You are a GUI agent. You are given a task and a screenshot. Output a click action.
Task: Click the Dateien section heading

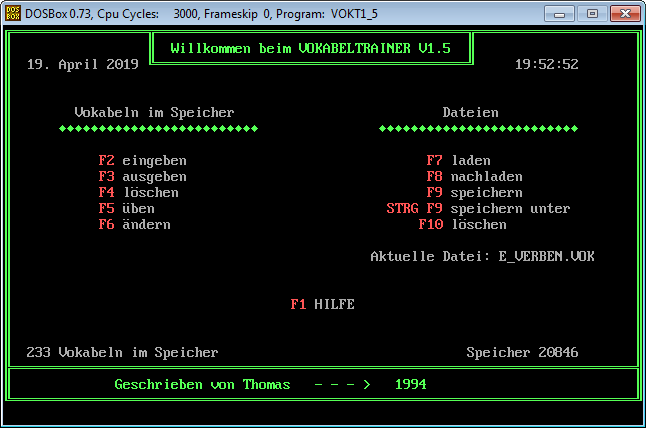(470, 112)
